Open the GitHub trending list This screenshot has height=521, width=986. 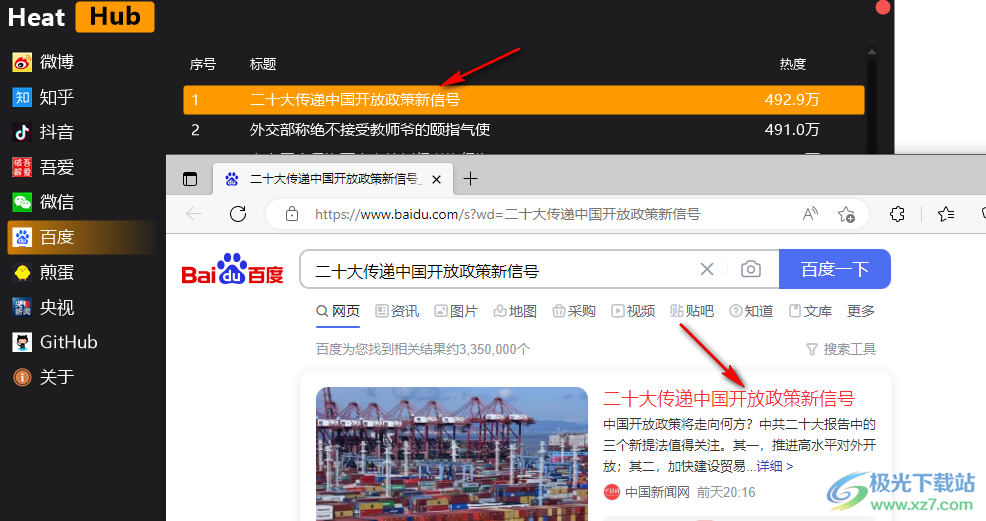[55, 342]
